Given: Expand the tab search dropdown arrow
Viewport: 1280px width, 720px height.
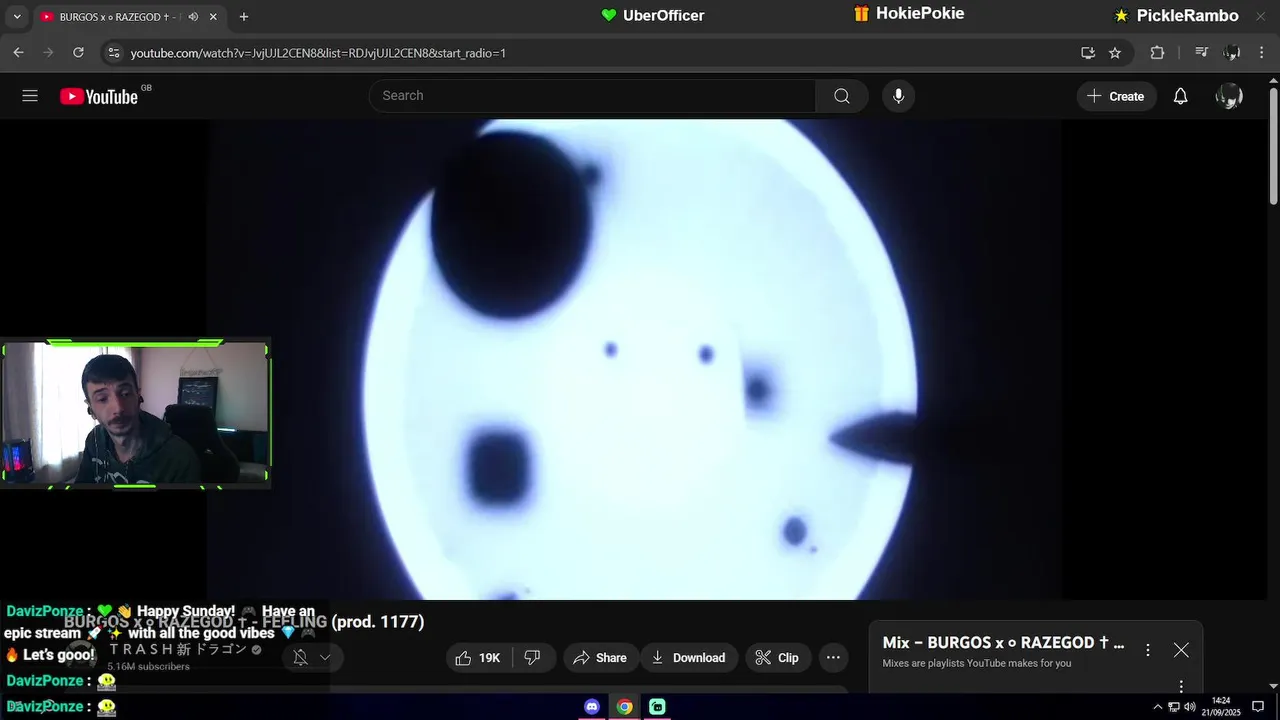Looking at the screenshot, I should pos(17,17).
